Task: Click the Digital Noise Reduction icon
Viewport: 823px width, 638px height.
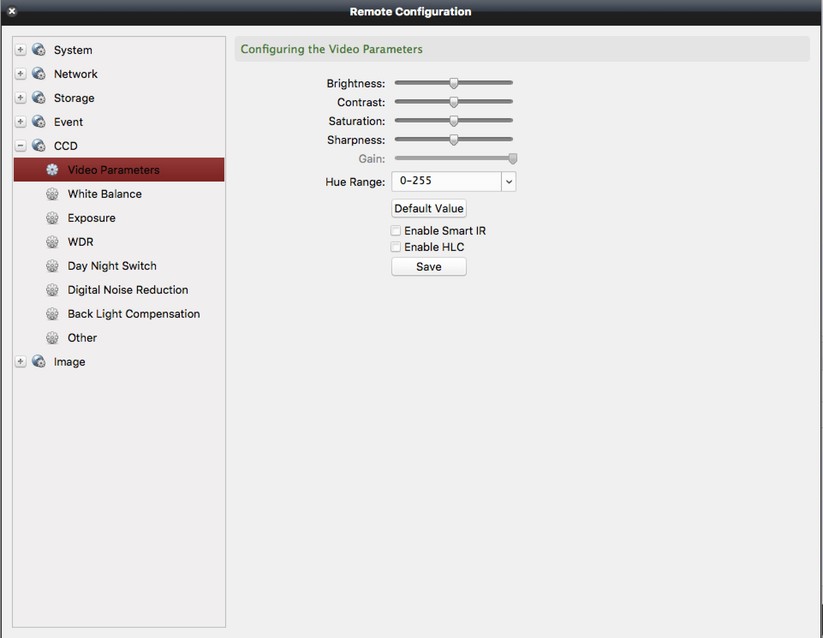Action: (52, 289)
